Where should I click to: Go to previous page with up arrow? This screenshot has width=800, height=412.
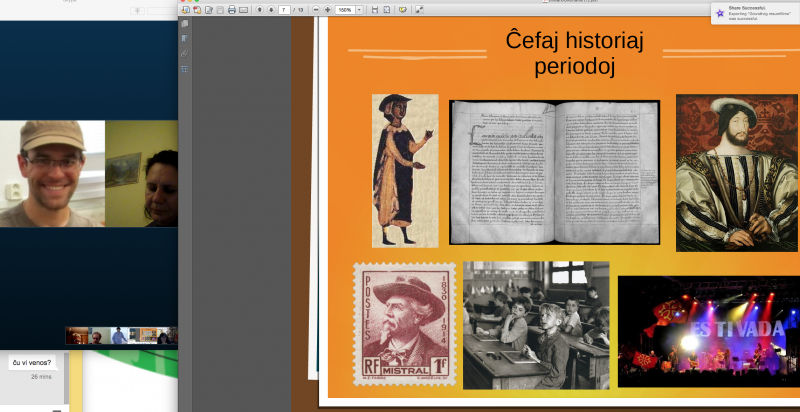259,9
